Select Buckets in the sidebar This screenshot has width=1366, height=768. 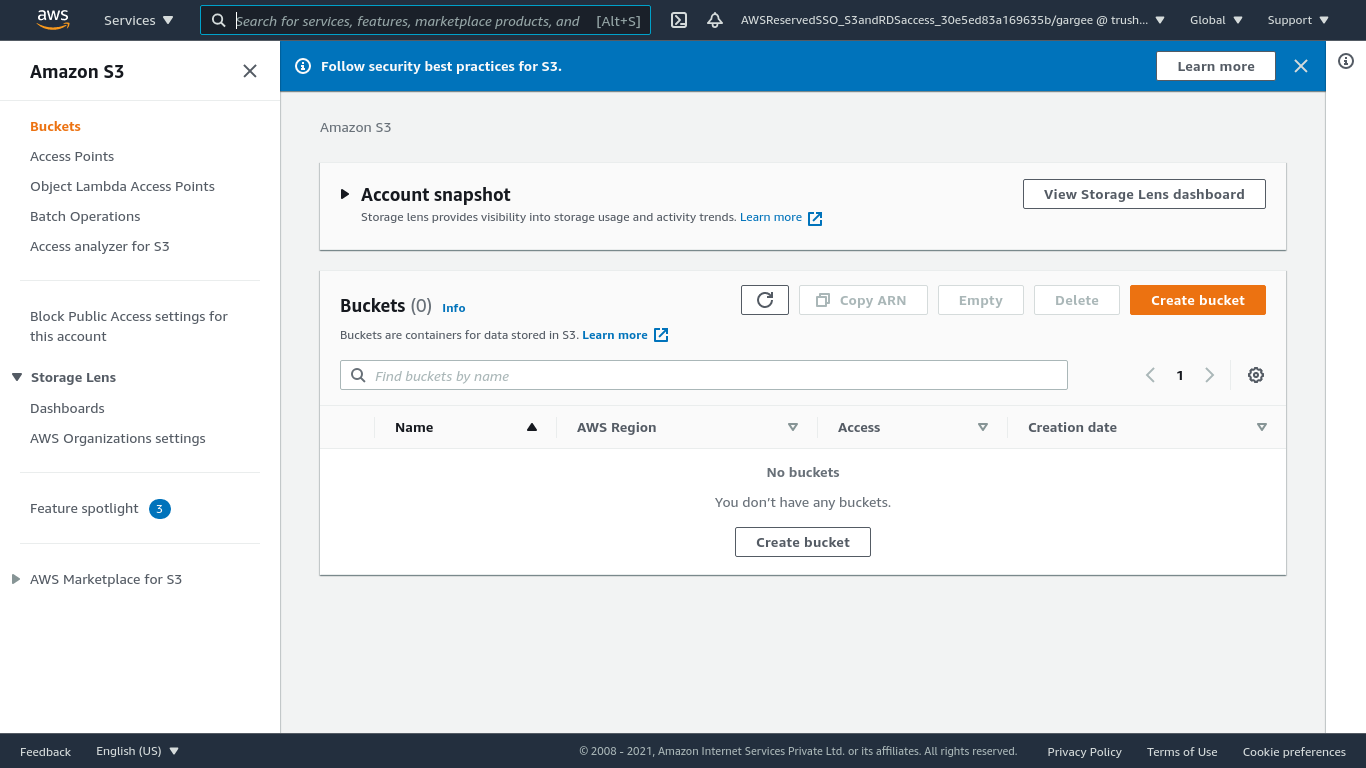pos(55,126)
